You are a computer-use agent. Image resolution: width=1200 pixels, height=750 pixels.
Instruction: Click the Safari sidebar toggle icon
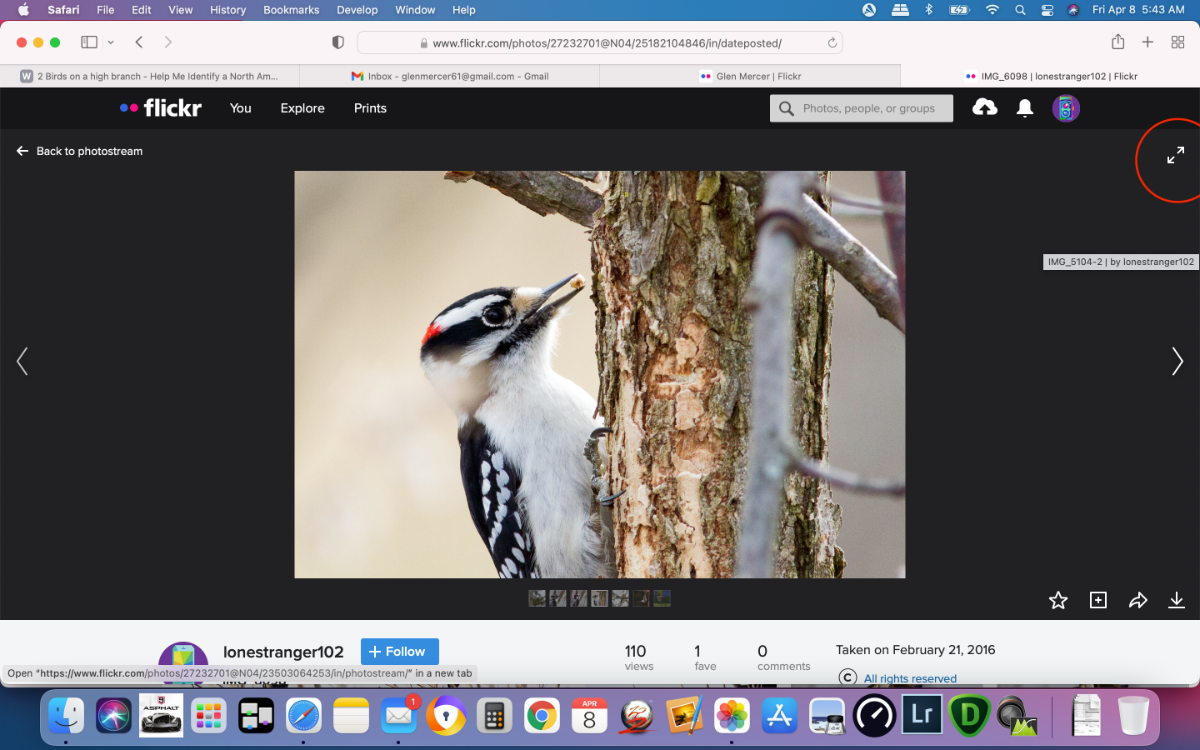(89, 42)
